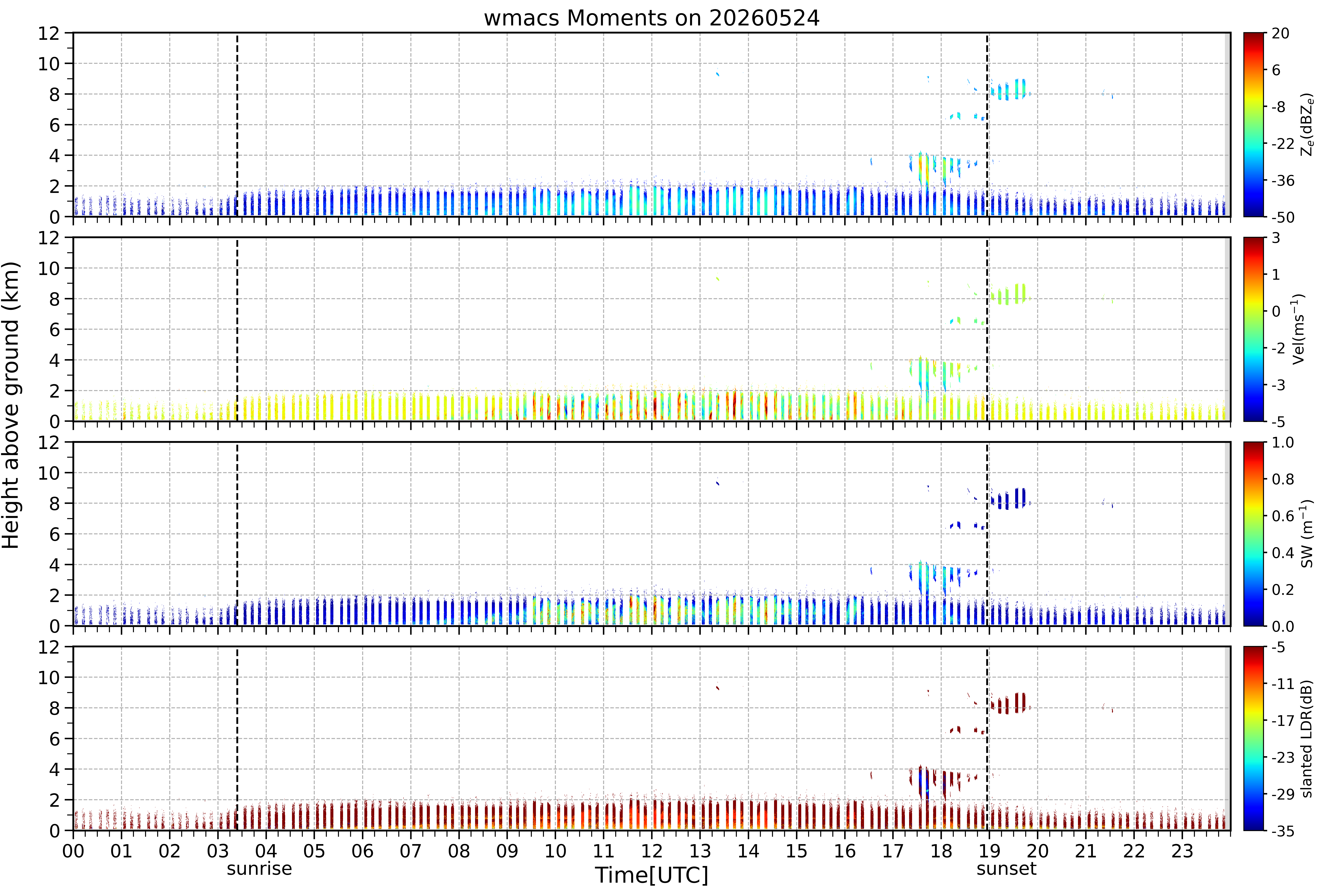Screen dimensions: 1324x896
Task: Click the 'sunrise' label below the axis
Action: click(x=259, y=869)
